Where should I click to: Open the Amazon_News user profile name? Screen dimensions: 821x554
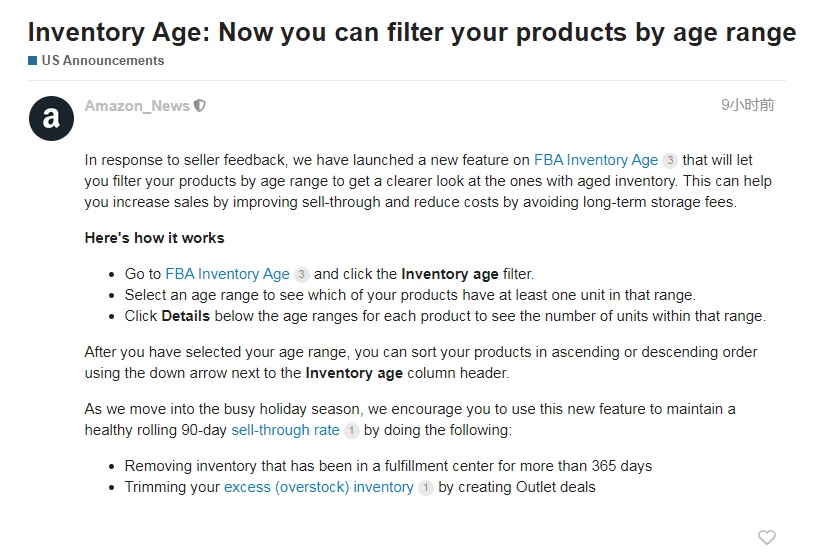[x=137, y=106]
